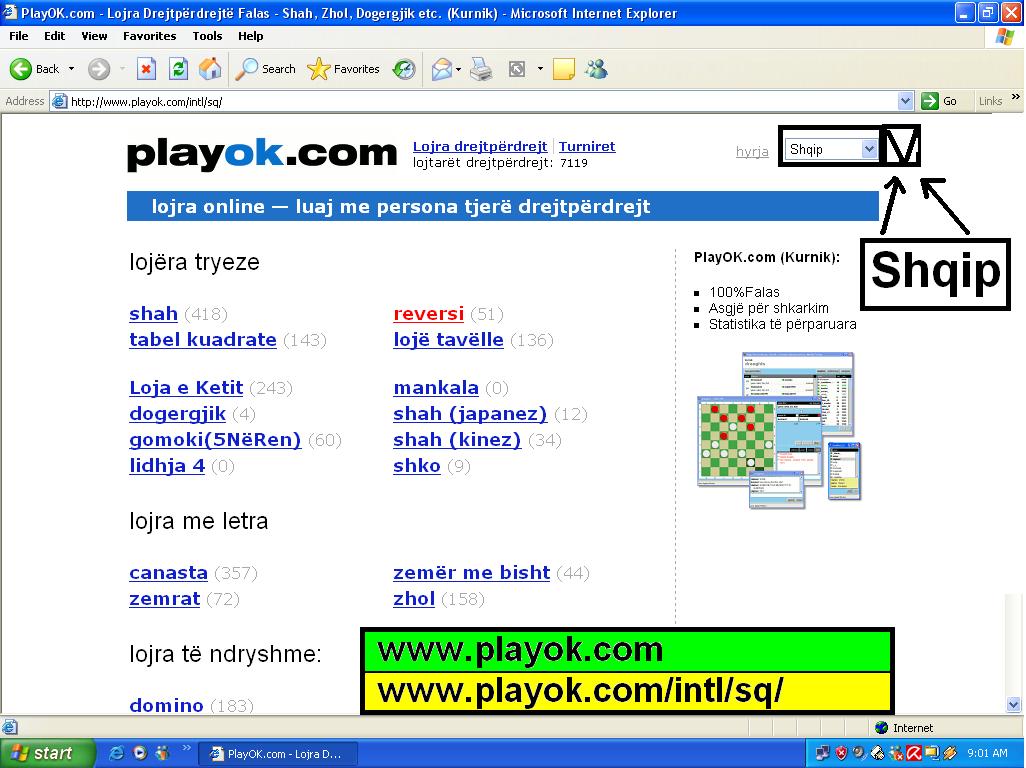Open the domino game link

pyautogui.click(x=166, y=705)
